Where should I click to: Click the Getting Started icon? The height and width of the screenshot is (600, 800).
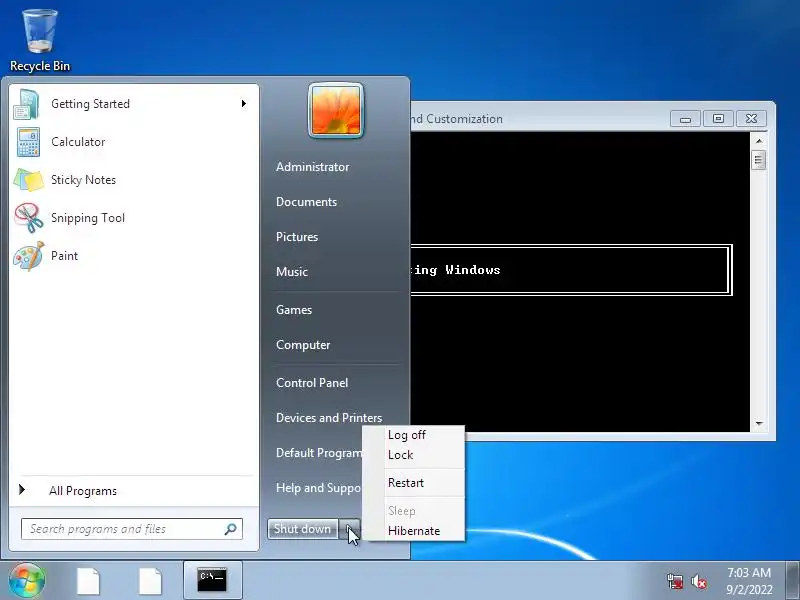pyautogui.click(x=27, y=104)
